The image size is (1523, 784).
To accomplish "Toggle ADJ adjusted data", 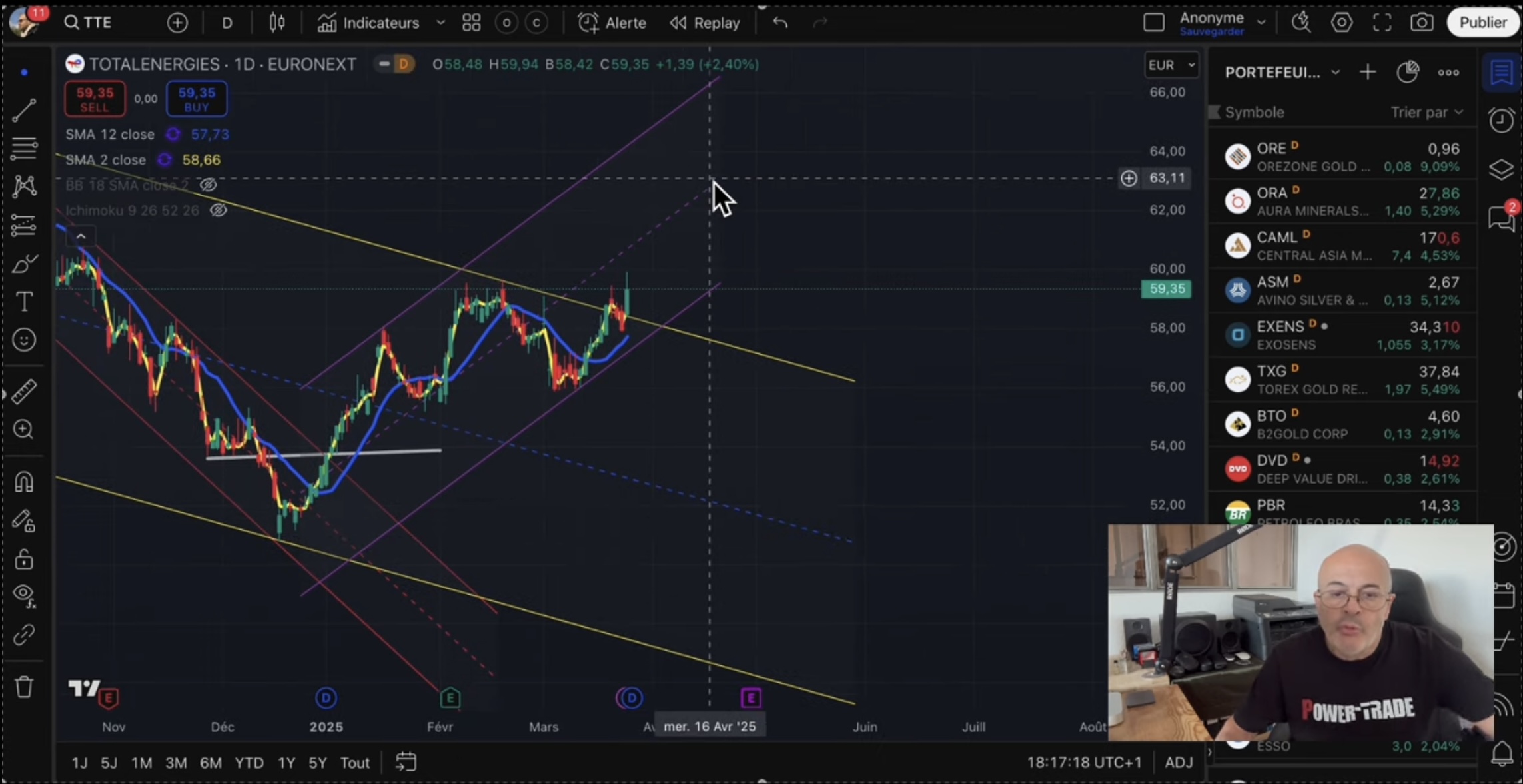I will (x=1179, y=763).
